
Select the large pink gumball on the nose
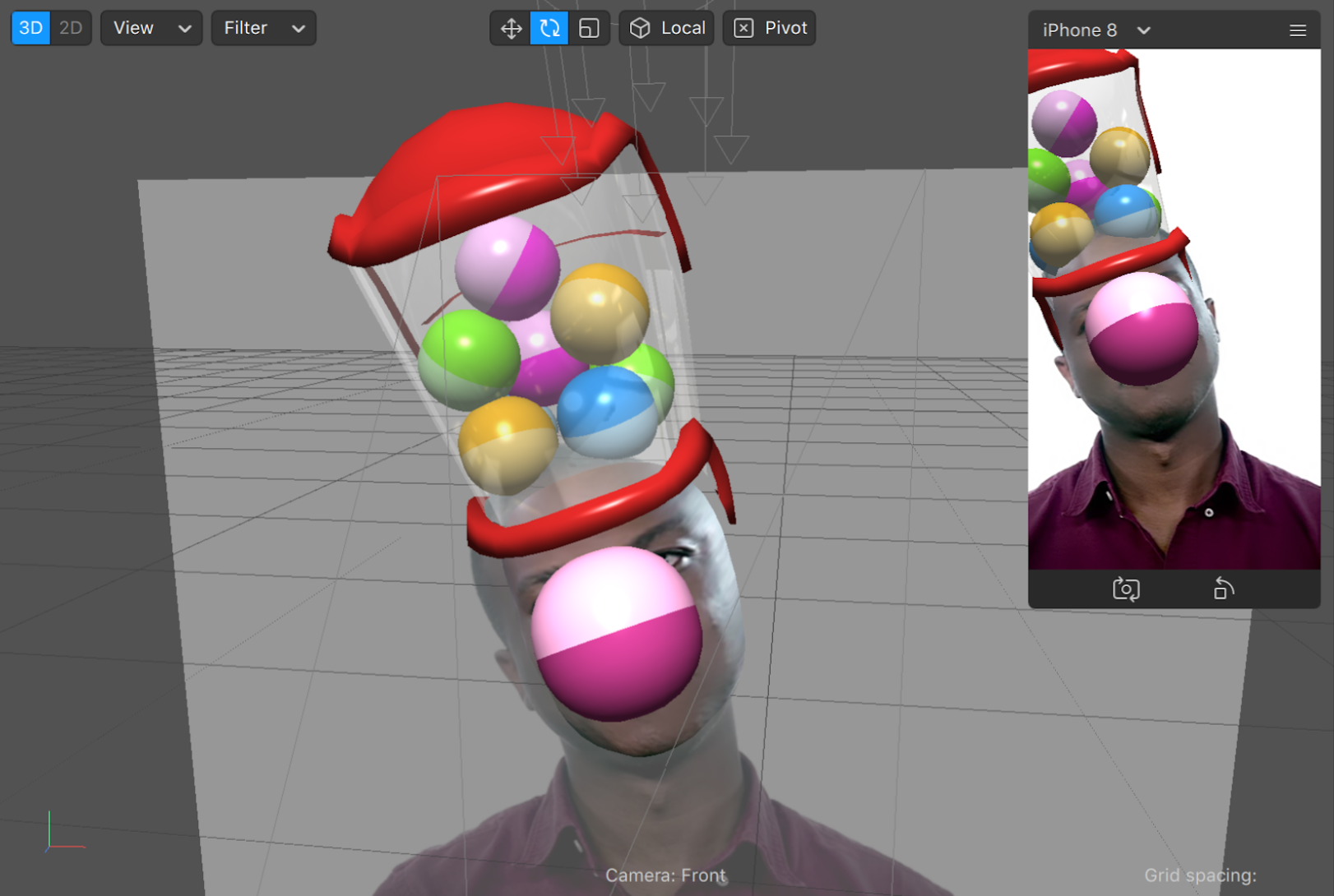(617, 633)
